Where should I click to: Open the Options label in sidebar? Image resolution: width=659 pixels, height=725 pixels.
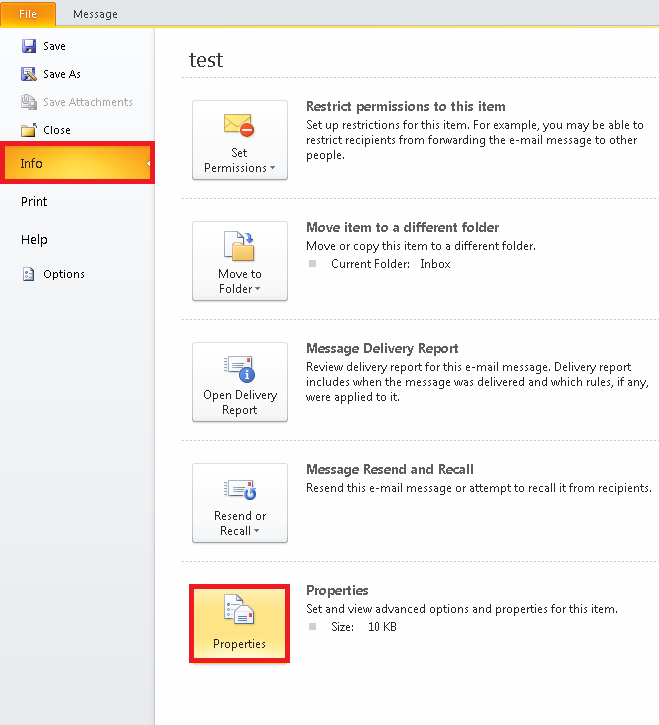[64, 274]
